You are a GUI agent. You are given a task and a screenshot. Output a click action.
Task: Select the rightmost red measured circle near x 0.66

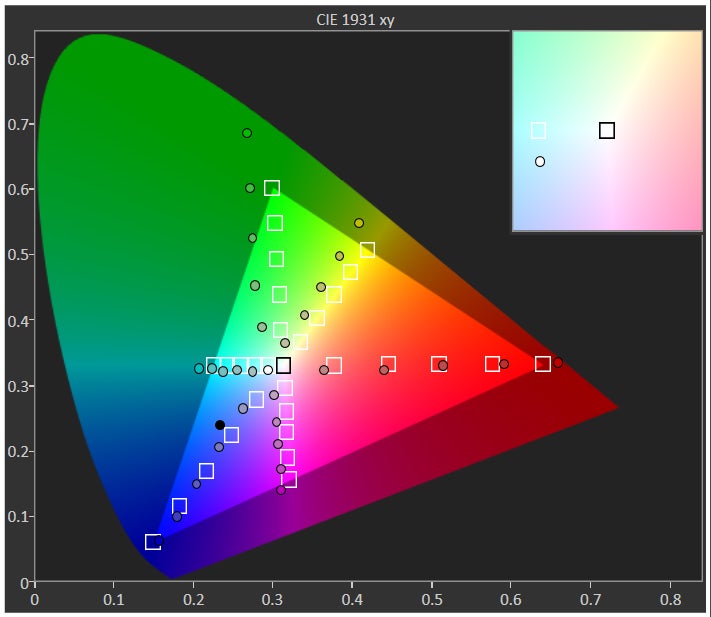(558, 362)
